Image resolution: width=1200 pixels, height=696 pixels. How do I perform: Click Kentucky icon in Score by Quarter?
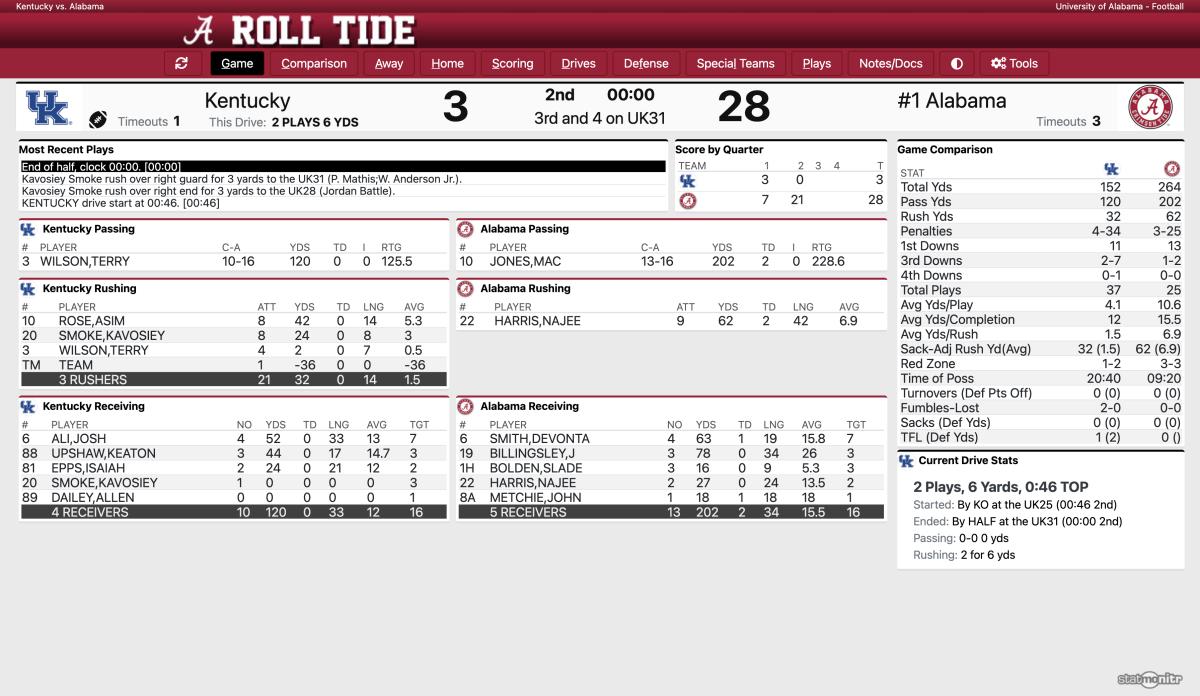[x=687, y=181]
